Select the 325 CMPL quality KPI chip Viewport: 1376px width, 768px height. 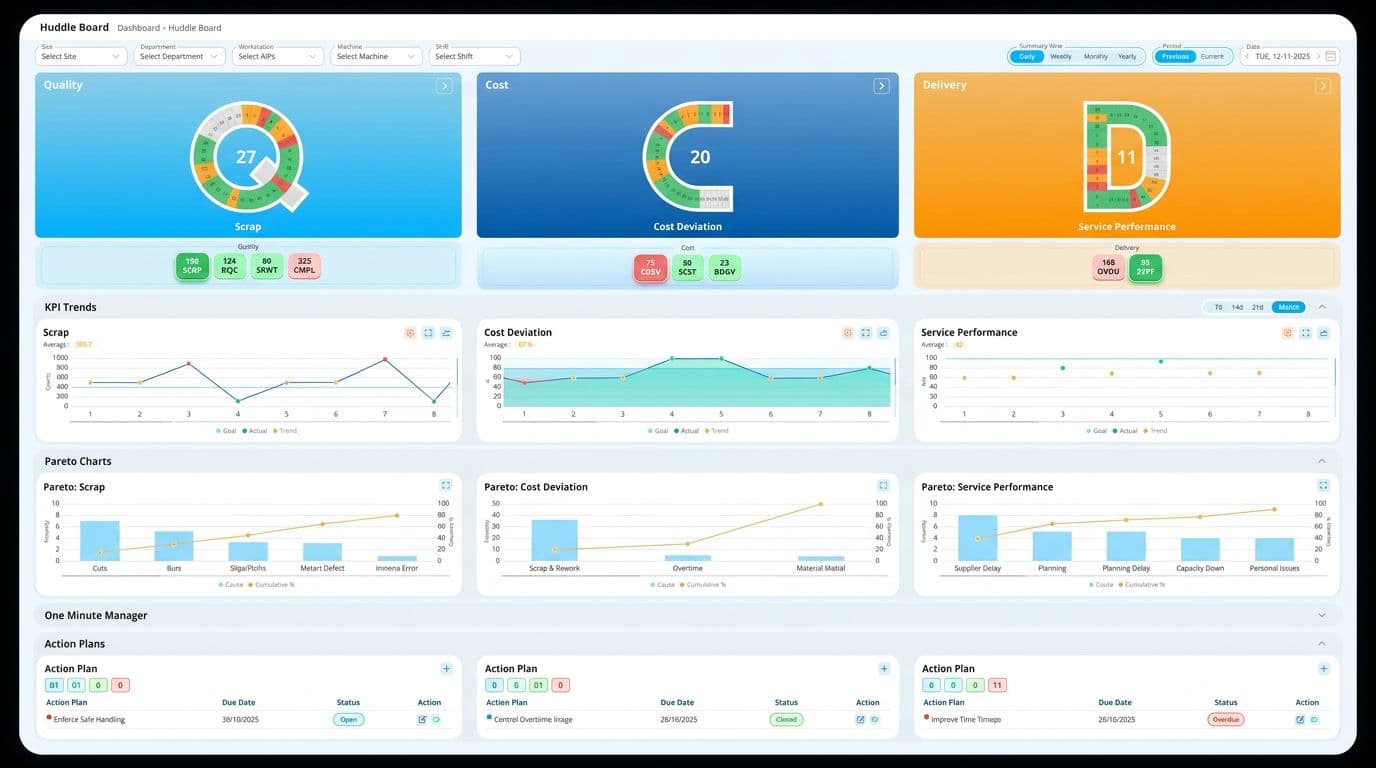pos(304,266)
